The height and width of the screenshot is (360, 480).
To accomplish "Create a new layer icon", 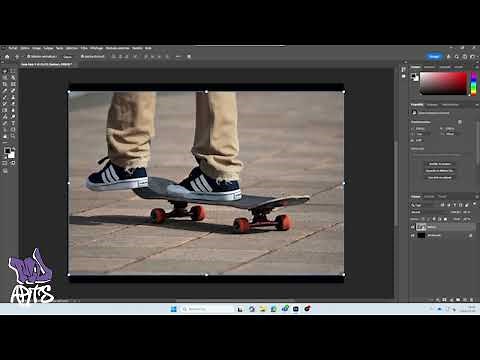I will tap(465, 300).
